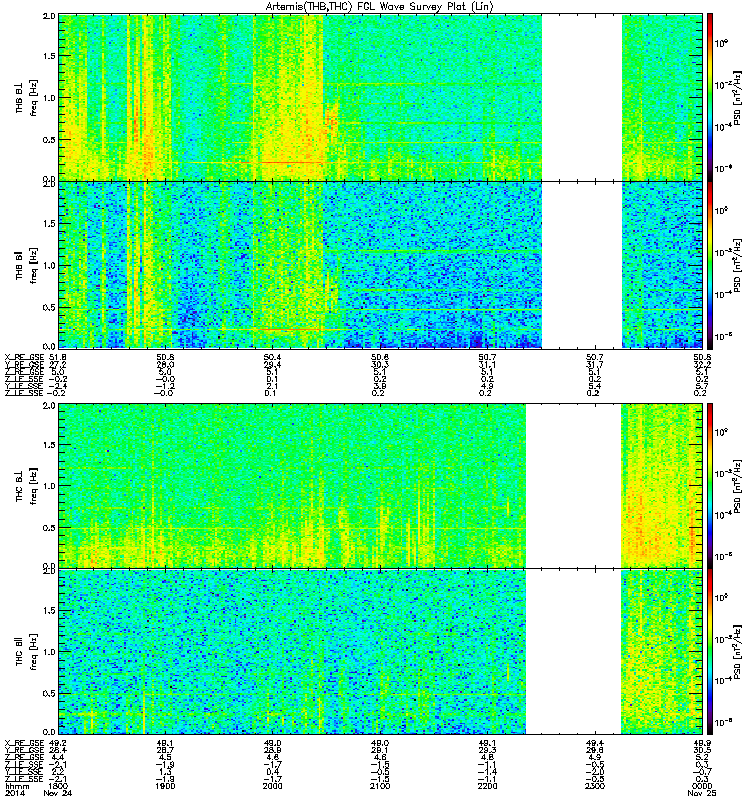Click the 2000 time tick label
Viewport: 750px width, 800px height.
click(x=272, y=786)
